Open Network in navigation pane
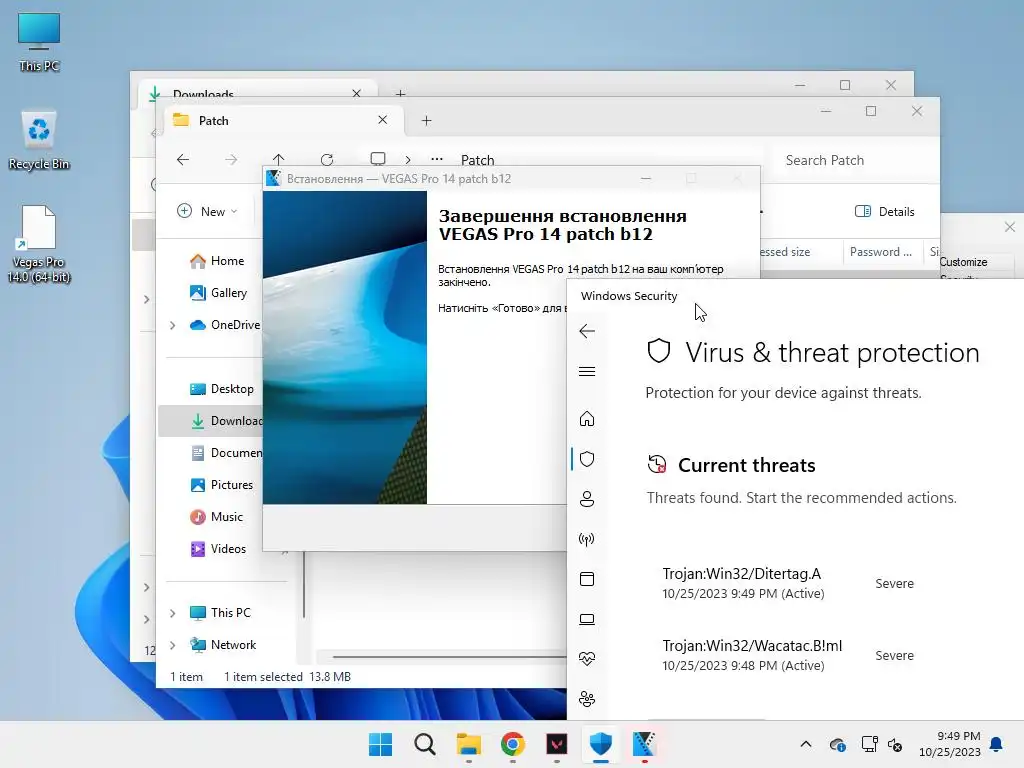 pos(223,645)
